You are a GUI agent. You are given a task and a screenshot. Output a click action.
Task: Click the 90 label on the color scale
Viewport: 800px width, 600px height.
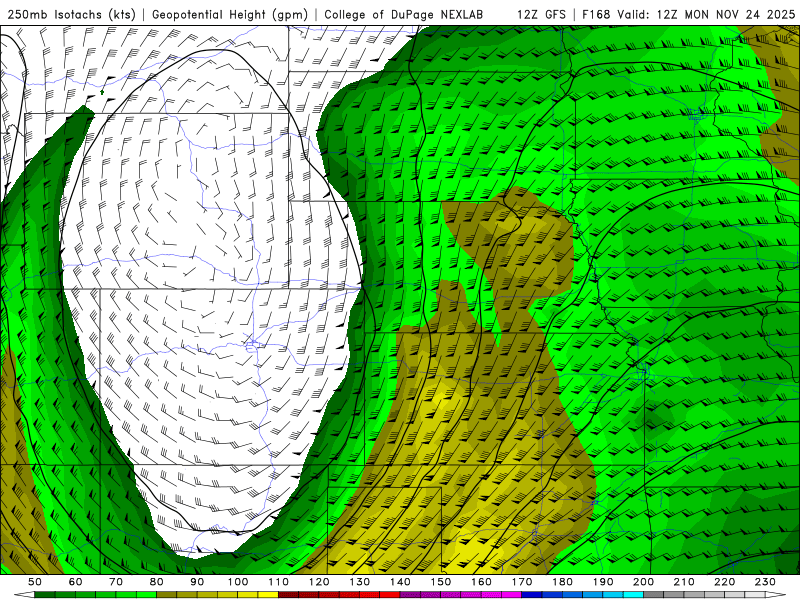[x=197, y=582]
